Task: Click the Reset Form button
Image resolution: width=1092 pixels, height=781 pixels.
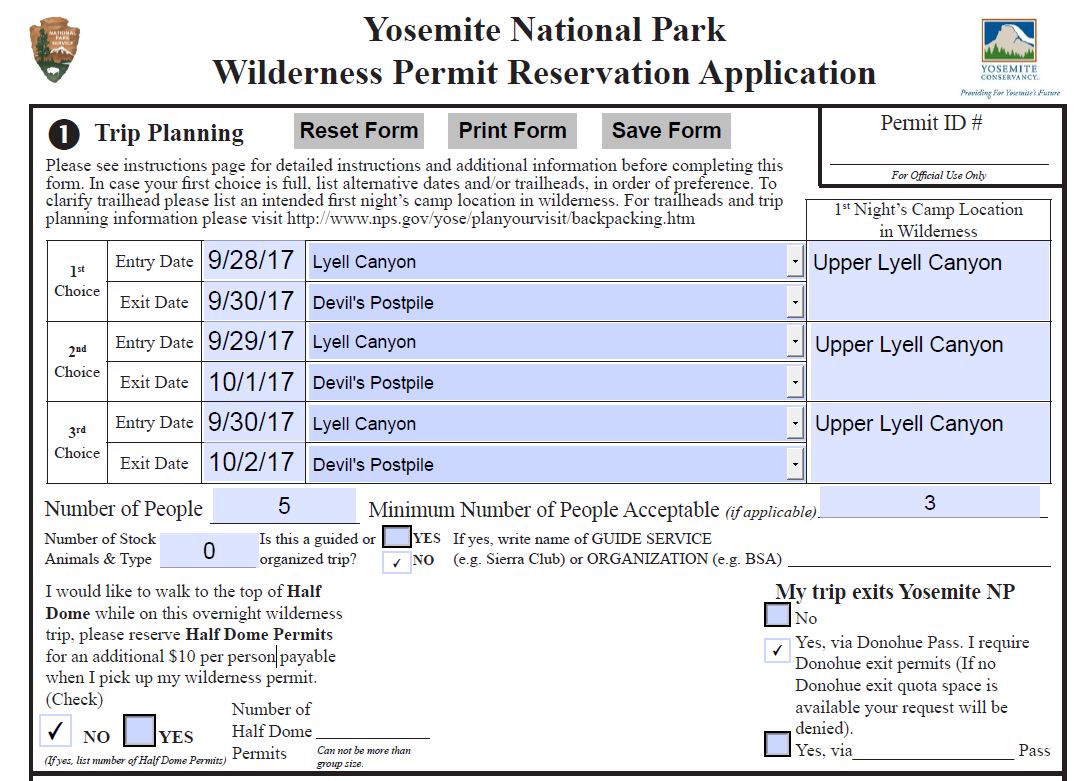Action: pos(359,131)
